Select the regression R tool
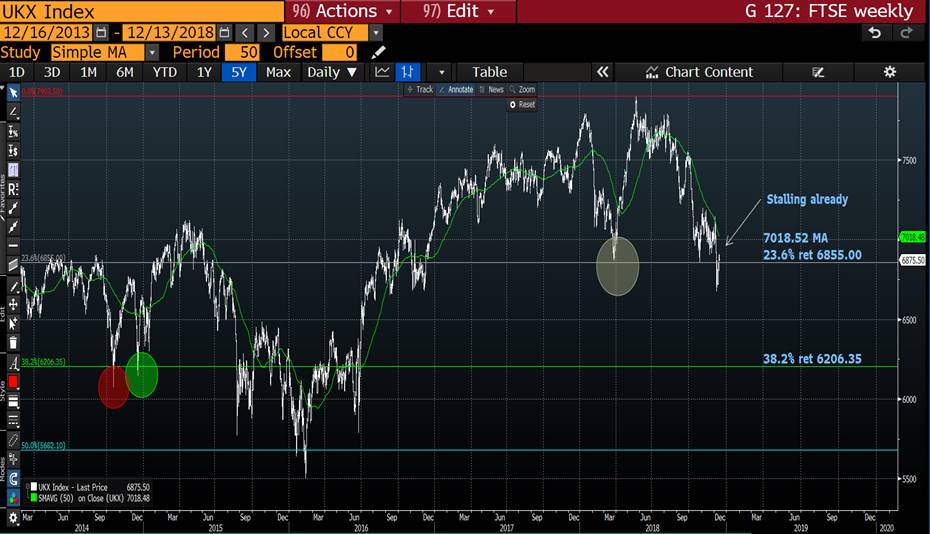930x534 pixels. pyautogui.click(x=13, y=189)
